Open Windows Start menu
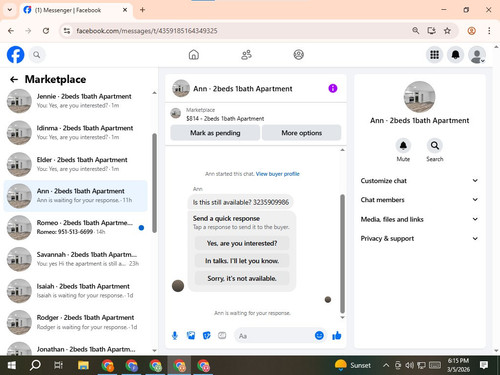Screen dimensions: 500x375 pyautogui.click(x=12, y=365)
